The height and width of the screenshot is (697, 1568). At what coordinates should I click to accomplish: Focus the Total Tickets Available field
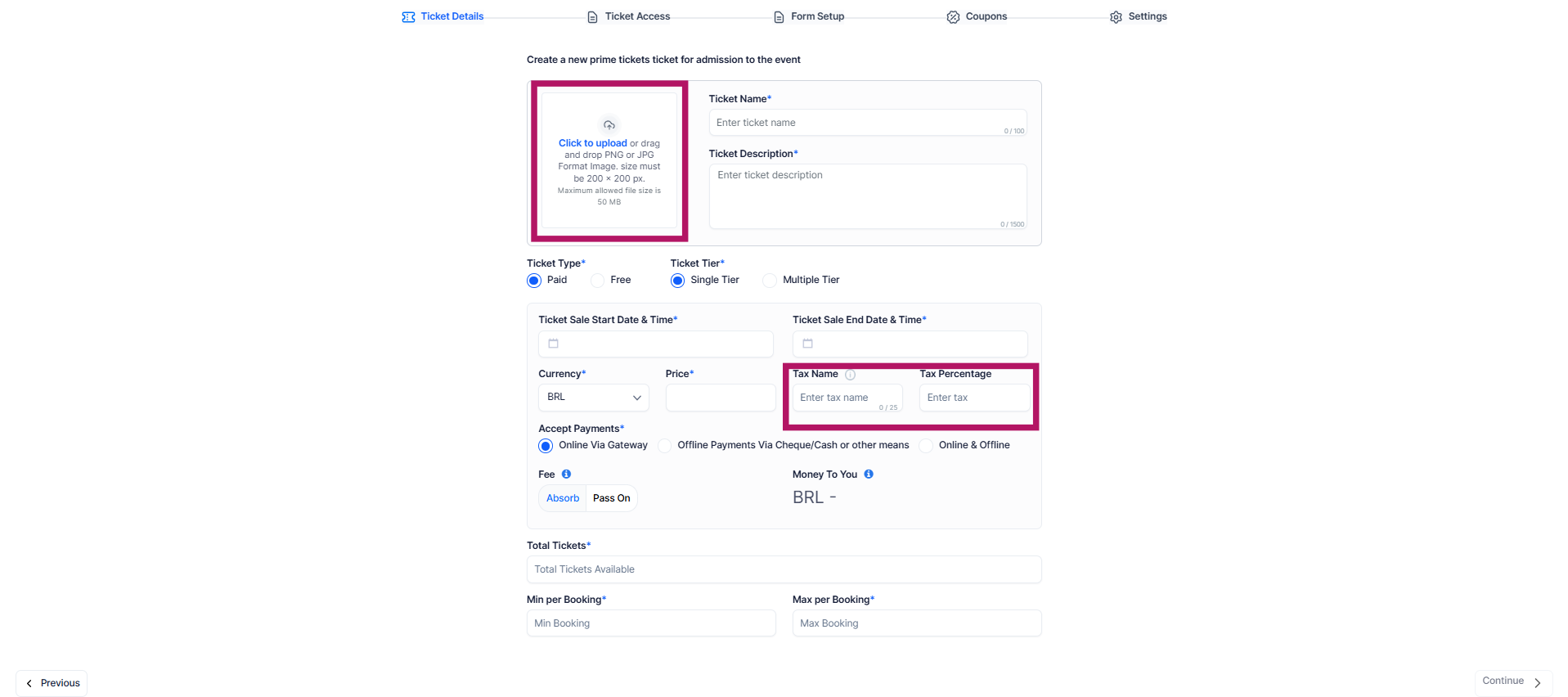(x=784, y=569)
